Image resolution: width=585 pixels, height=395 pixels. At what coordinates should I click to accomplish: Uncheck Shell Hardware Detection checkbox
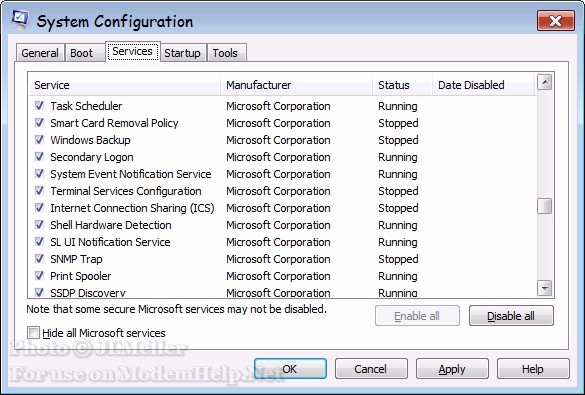click(x=39, y=225)
